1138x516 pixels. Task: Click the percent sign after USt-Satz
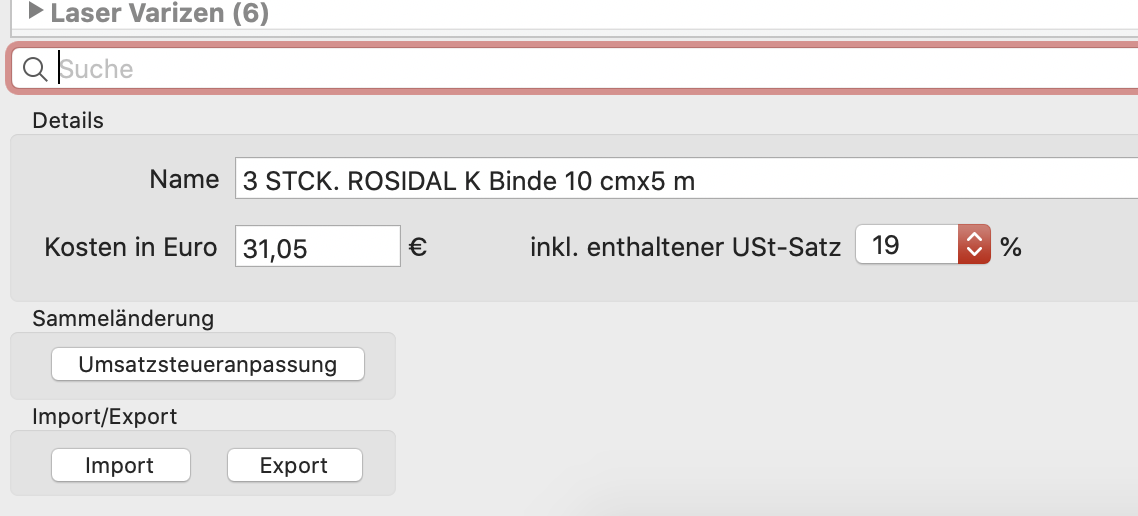click(x=1011, y=247)
